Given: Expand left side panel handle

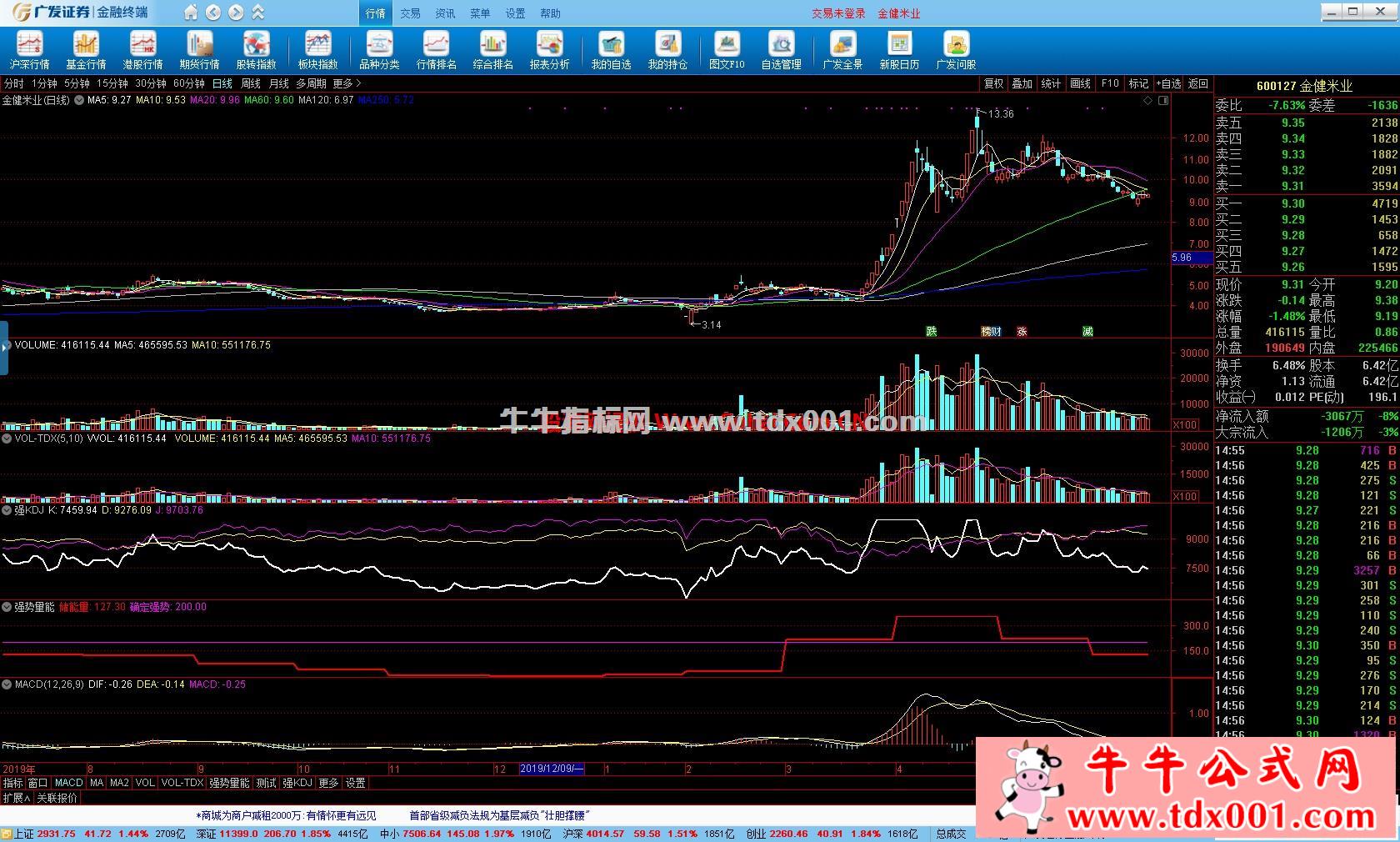Looking at the screenshot, I should pos(4,347).
